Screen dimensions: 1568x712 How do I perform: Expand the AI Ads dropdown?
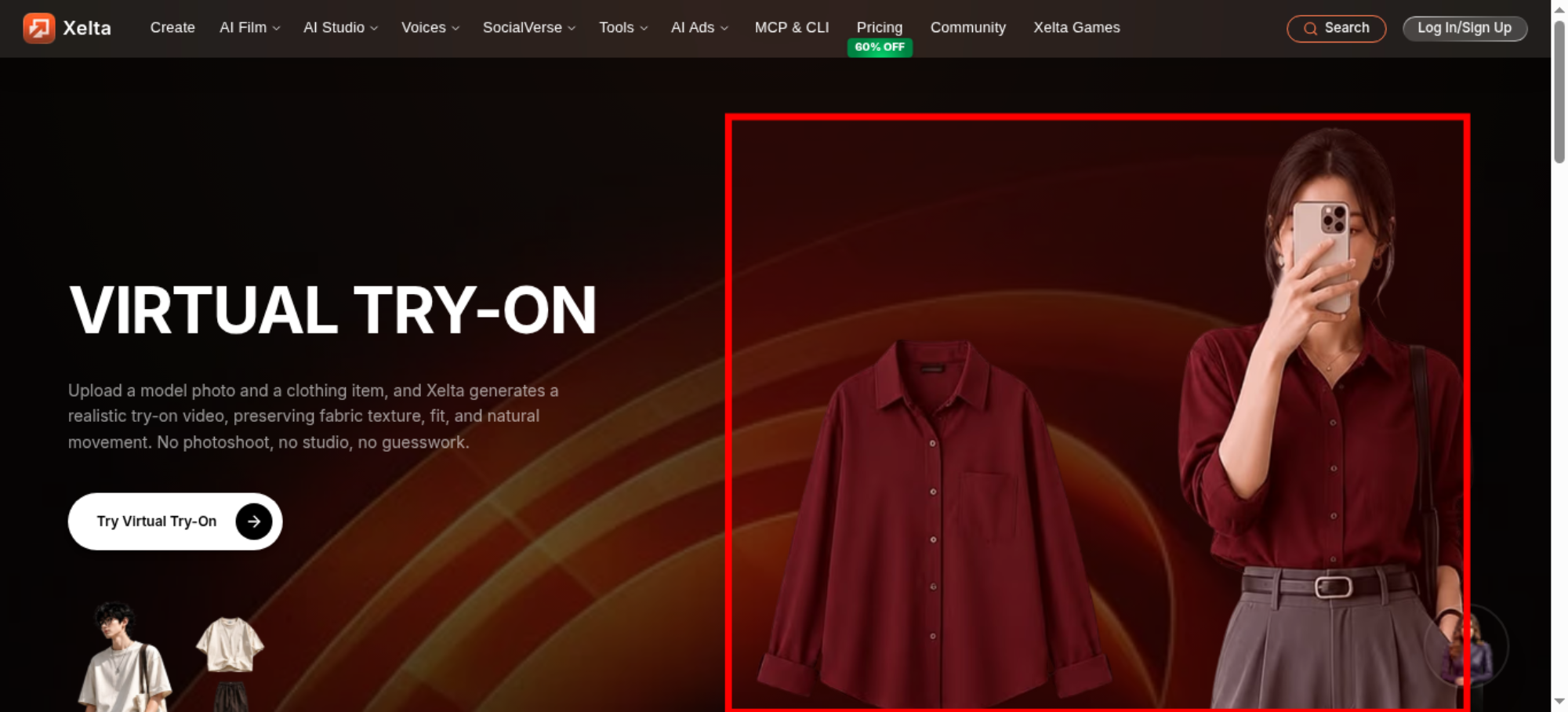coord(700,27)
